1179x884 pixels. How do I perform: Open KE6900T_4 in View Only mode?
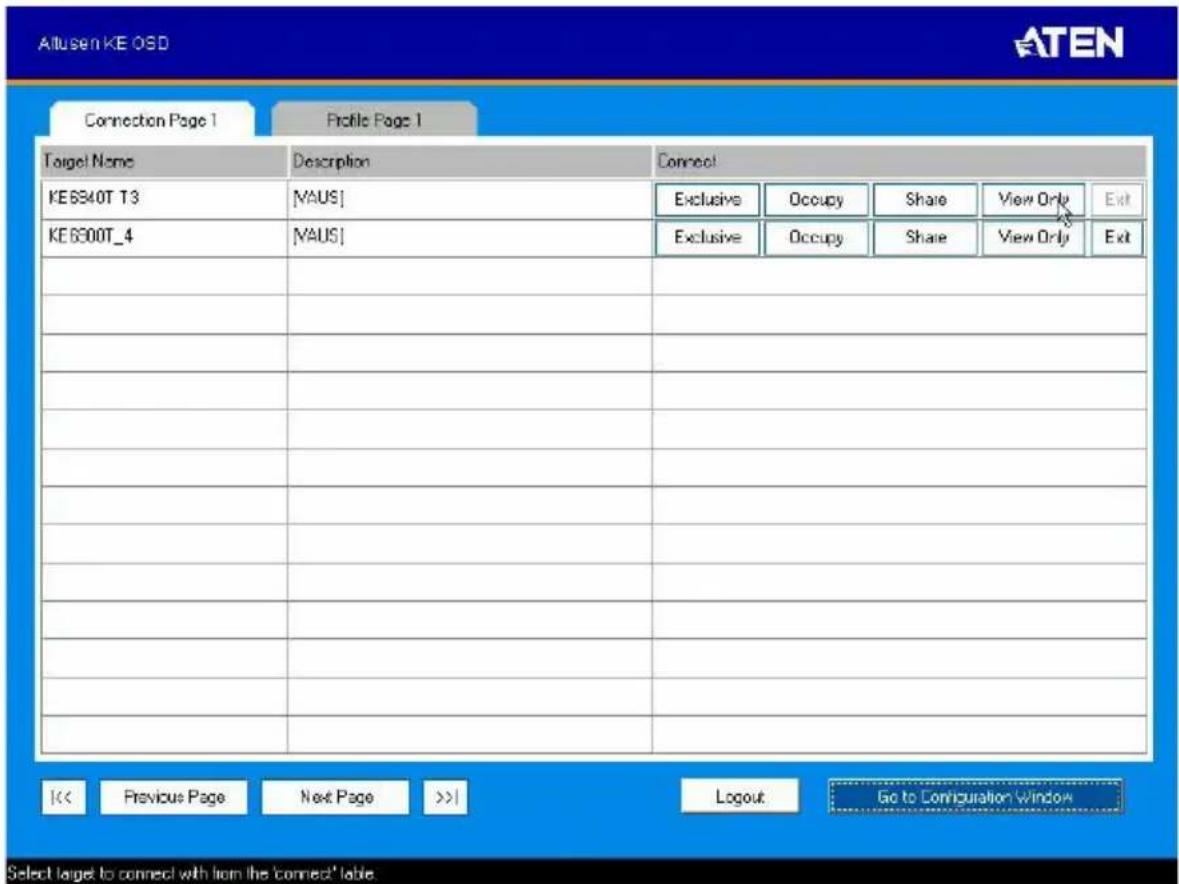tap(1033, 238)
